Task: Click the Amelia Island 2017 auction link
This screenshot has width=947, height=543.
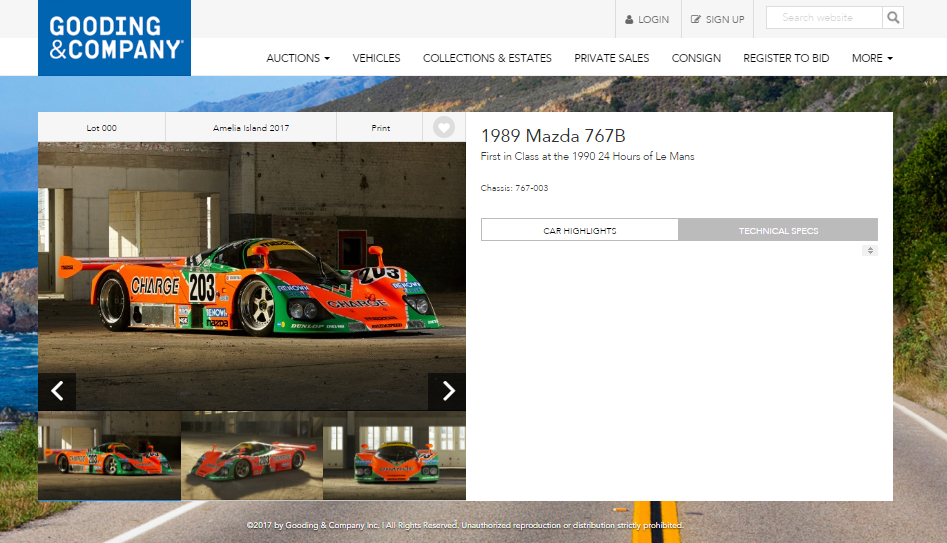Action: (251, 128)
